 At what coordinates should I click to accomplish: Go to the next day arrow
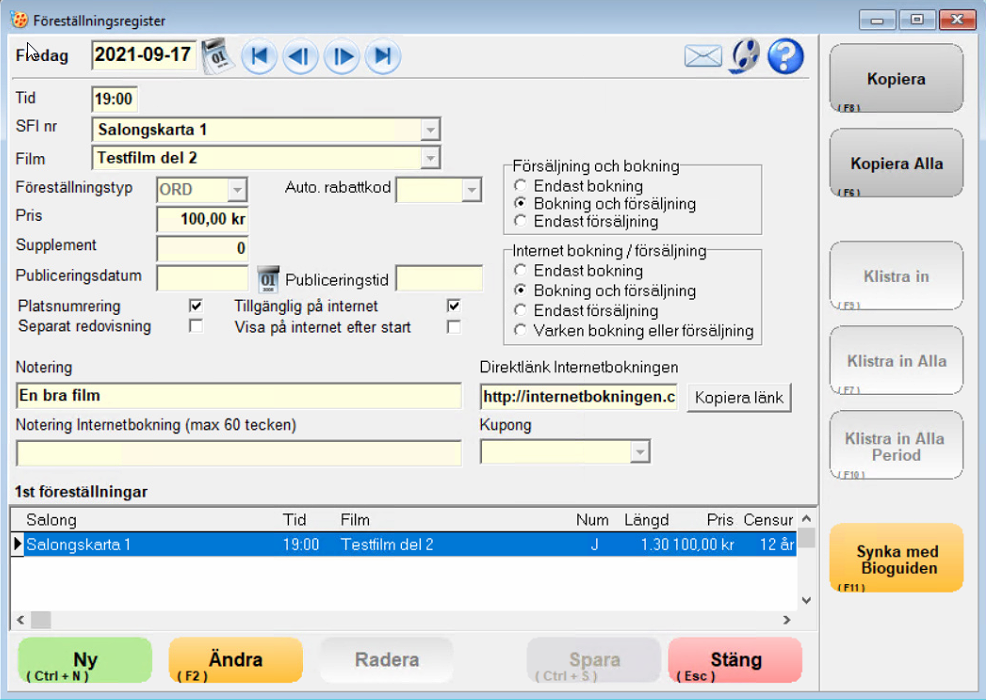pos(341,56)
